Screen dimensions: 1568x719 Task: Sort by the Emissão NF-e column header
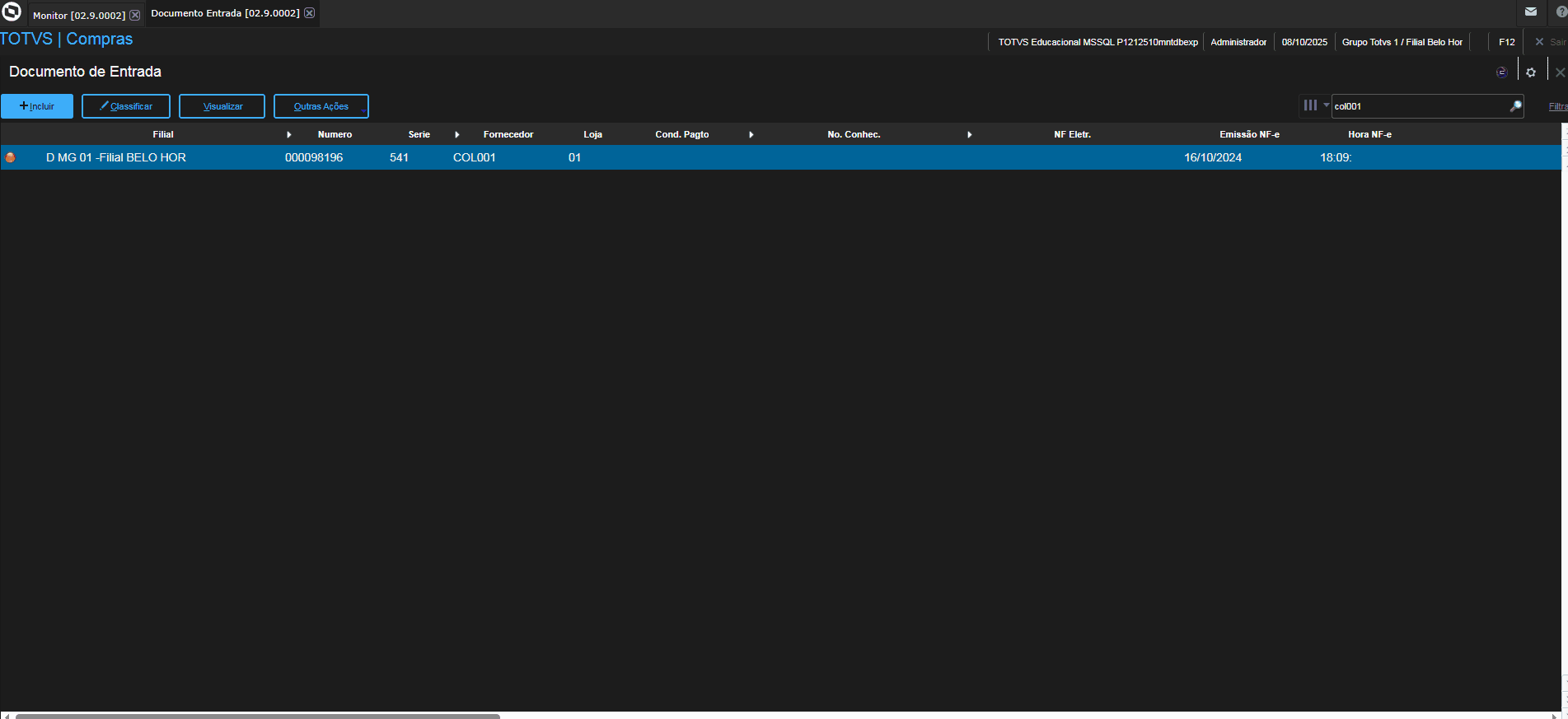point(1250,134)
